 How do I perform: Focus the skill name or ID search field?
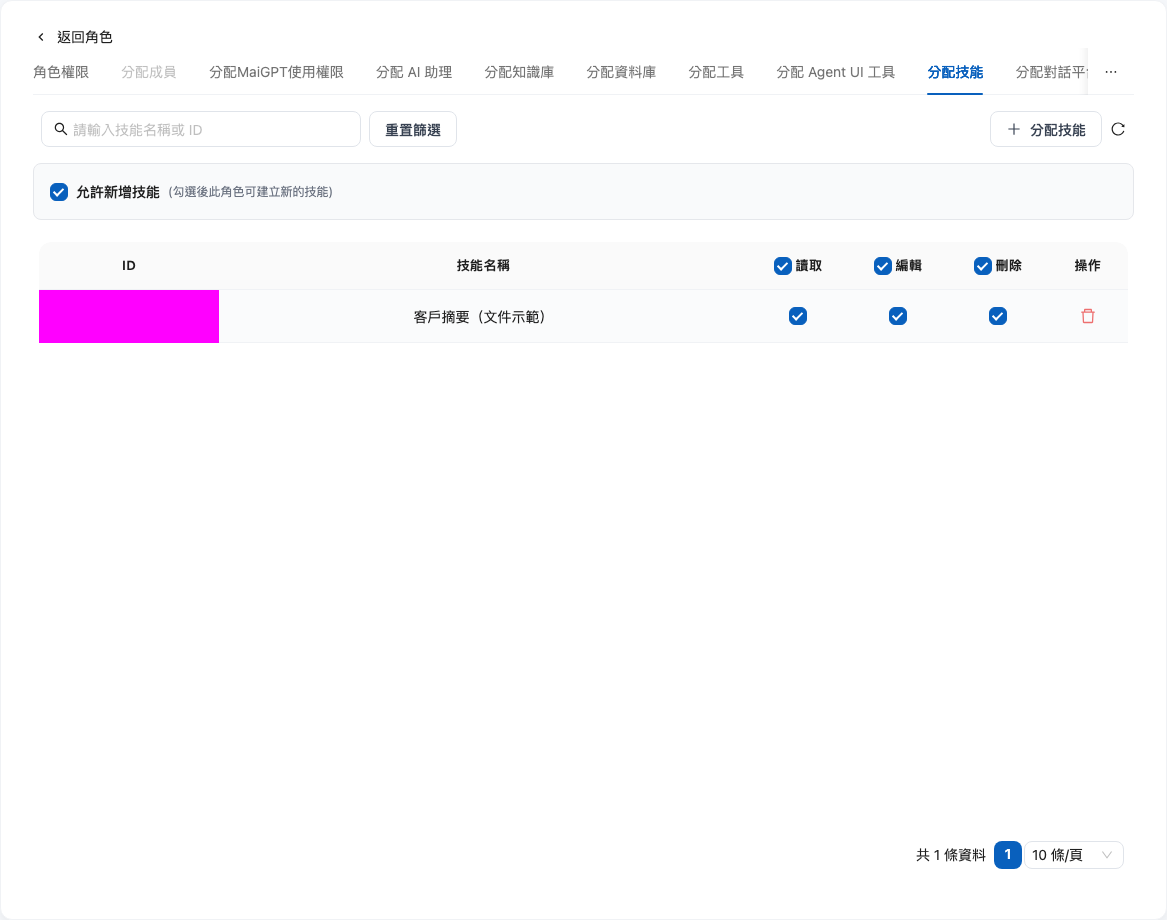[201, 130]
